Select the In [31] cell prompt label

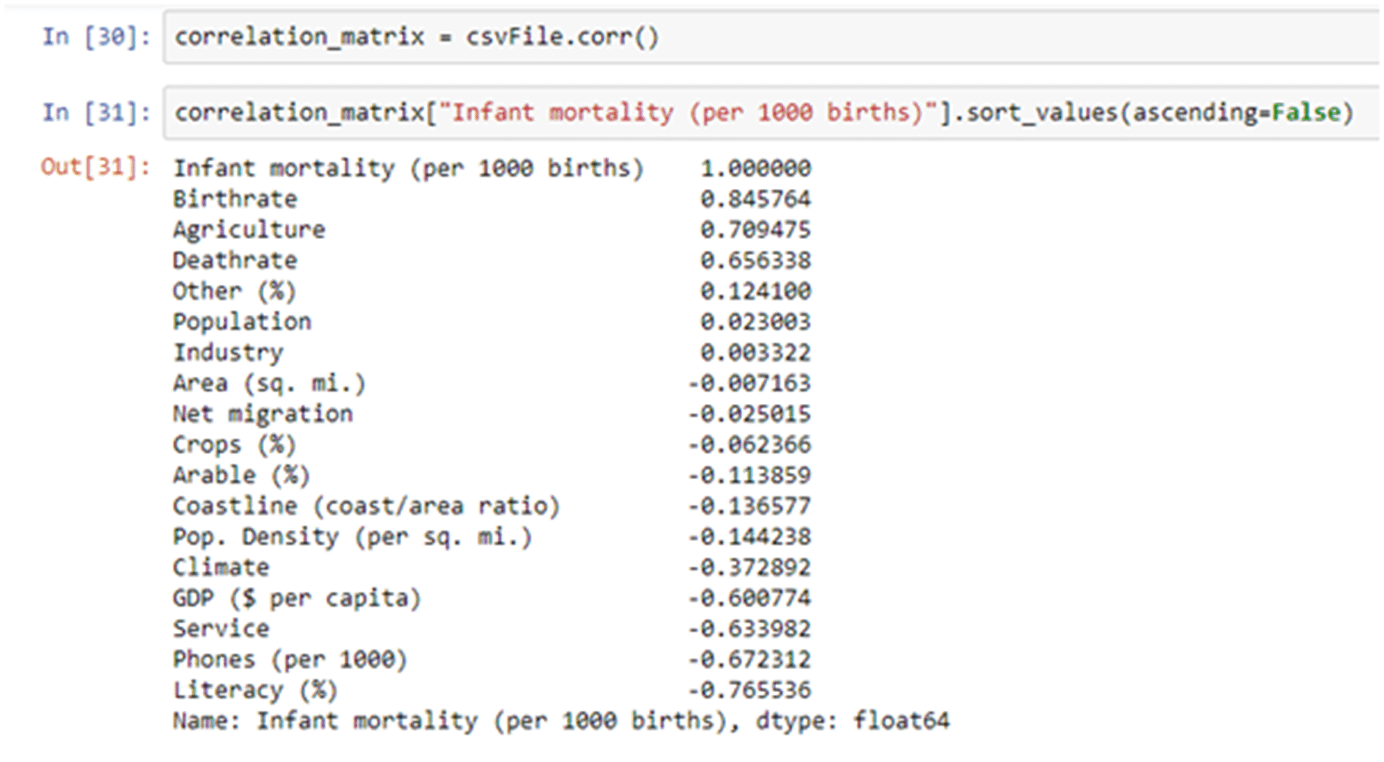(96, 113)
